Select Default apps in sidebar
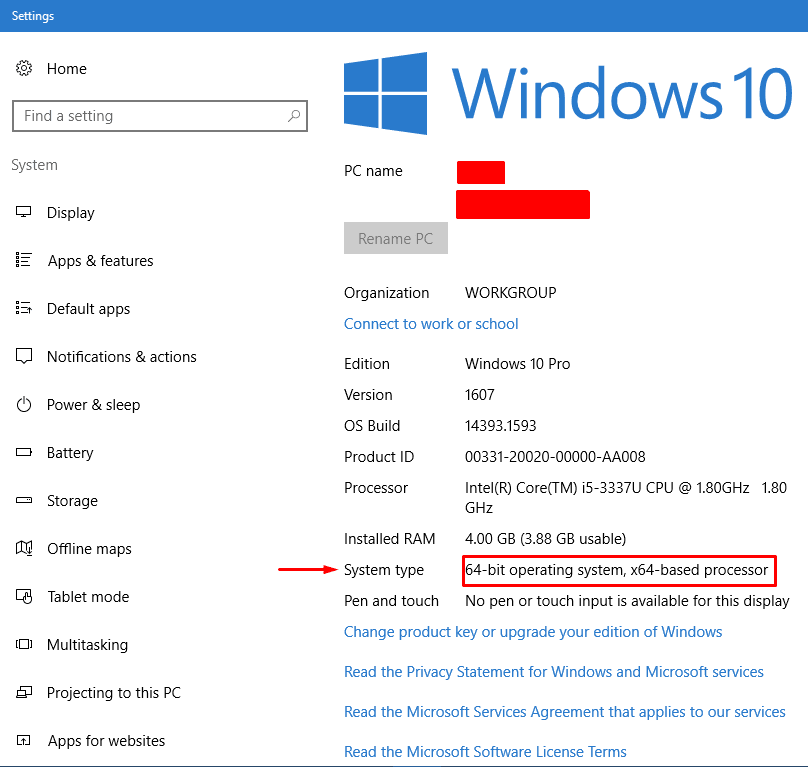The height and width of the screenshot is (767, 808). [88, 309]
